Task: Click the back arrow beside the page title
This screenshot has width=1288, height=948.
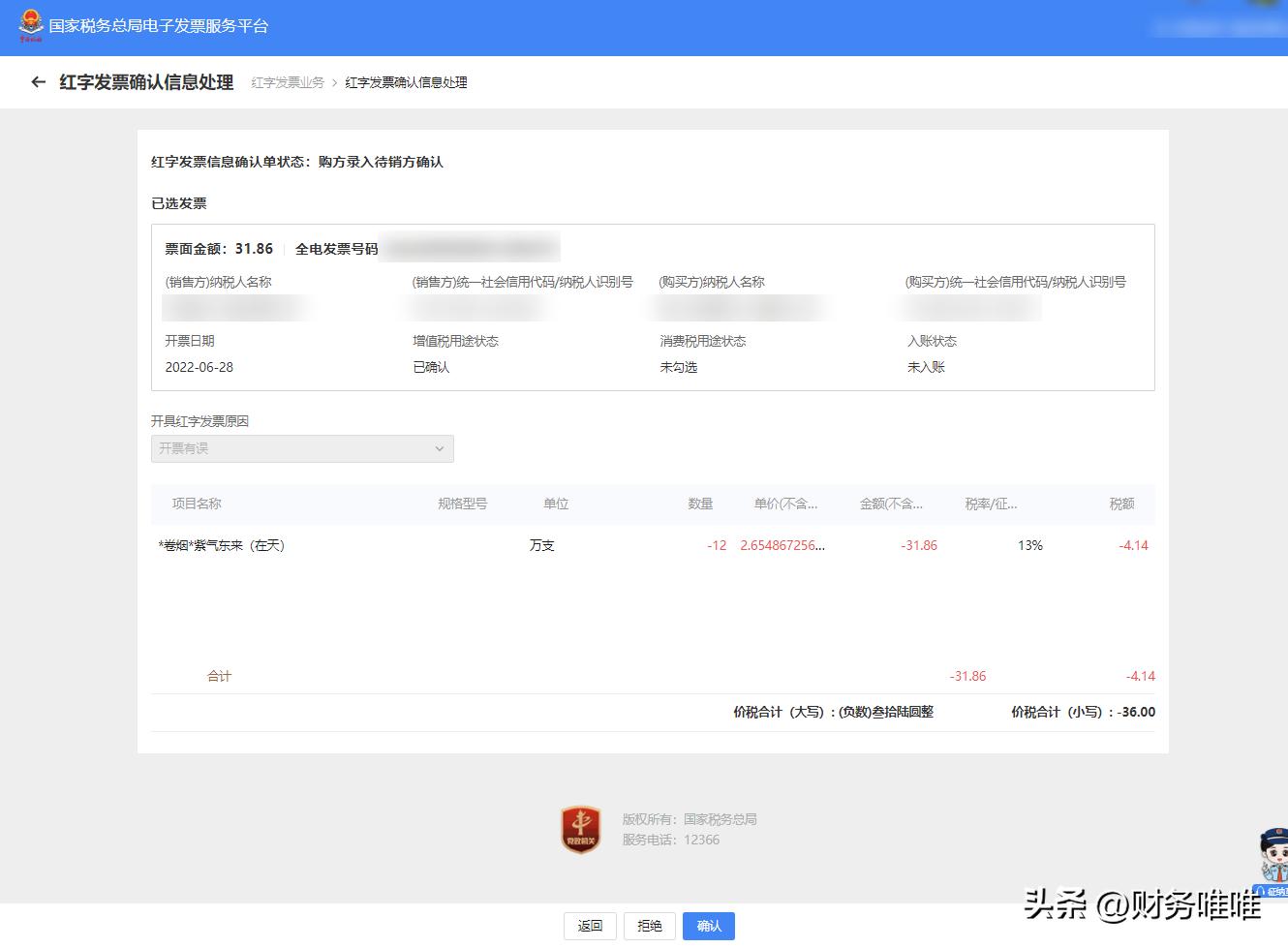Action: [37, 82]
